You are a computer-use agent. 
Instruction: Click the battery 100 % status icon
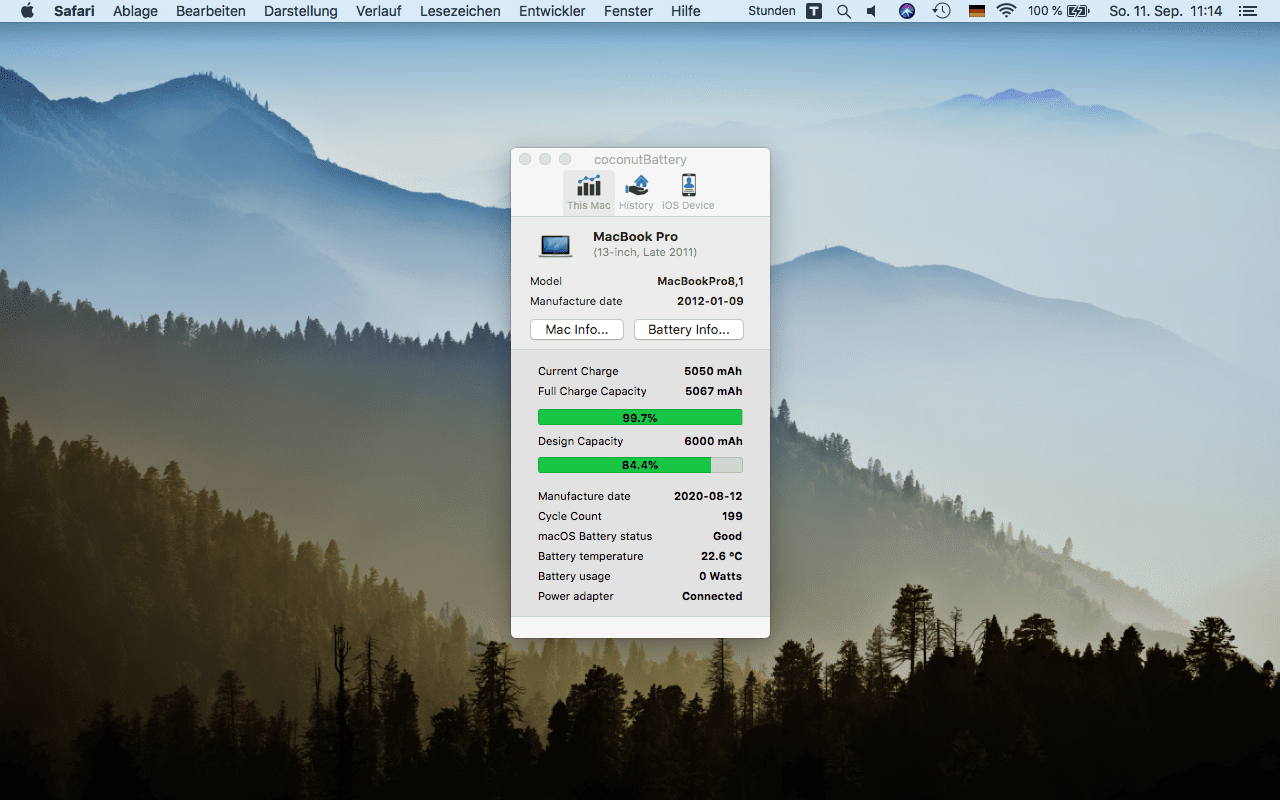(1058, 11)
